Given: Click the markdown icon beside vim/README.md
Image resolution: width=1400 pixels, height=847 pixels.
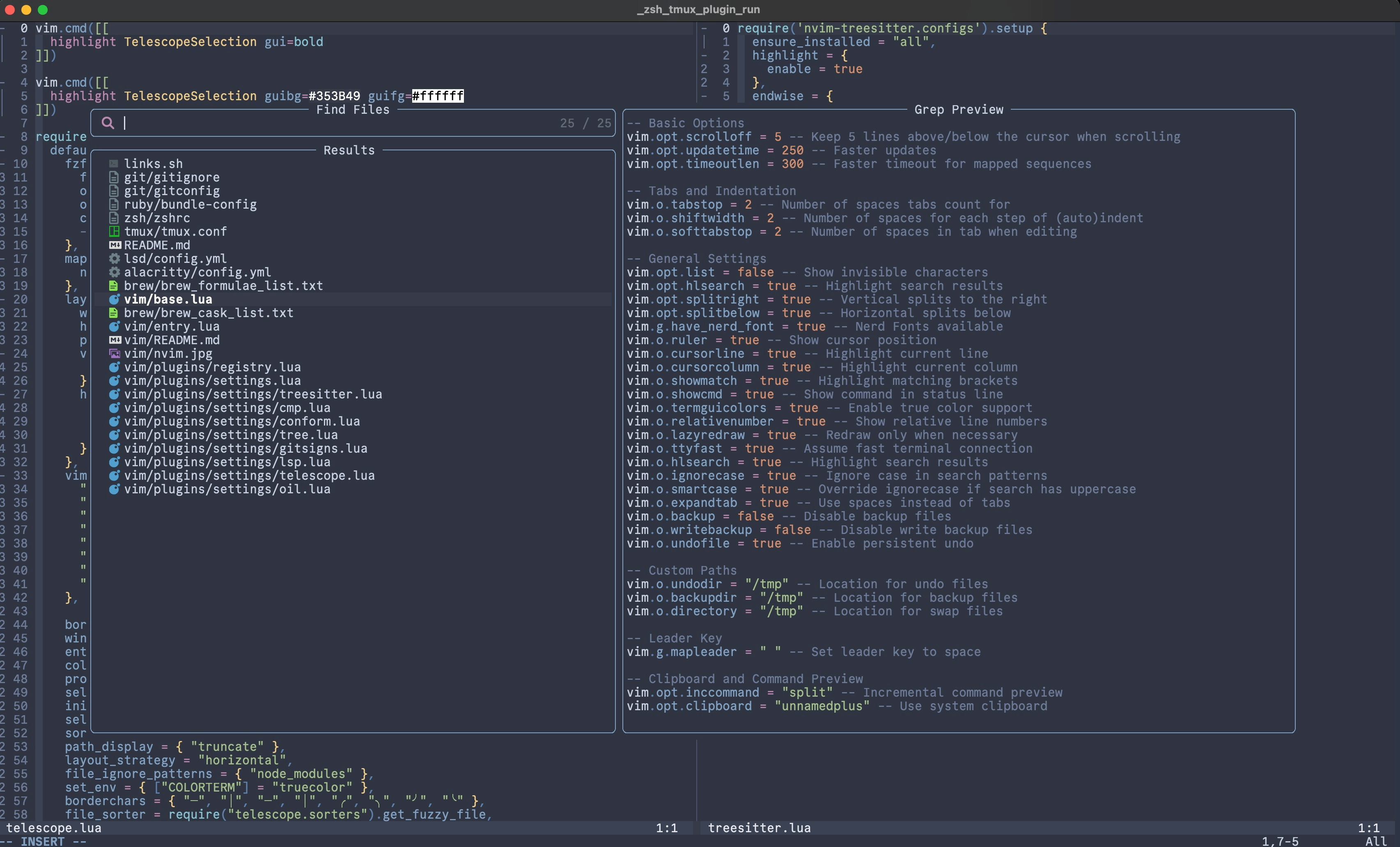Looking at the screenshot, I should tap(115, 340).
